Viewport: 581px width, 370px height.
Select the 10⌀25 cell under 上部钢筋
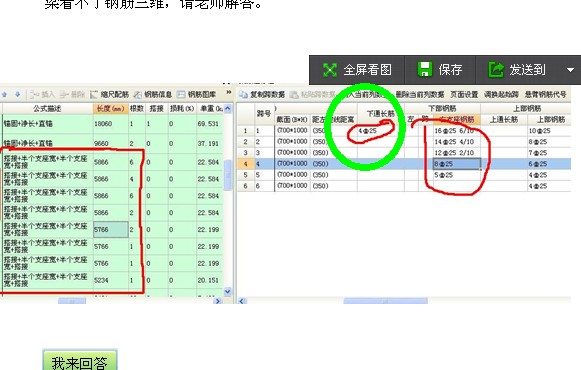click(x=549, y=131)
